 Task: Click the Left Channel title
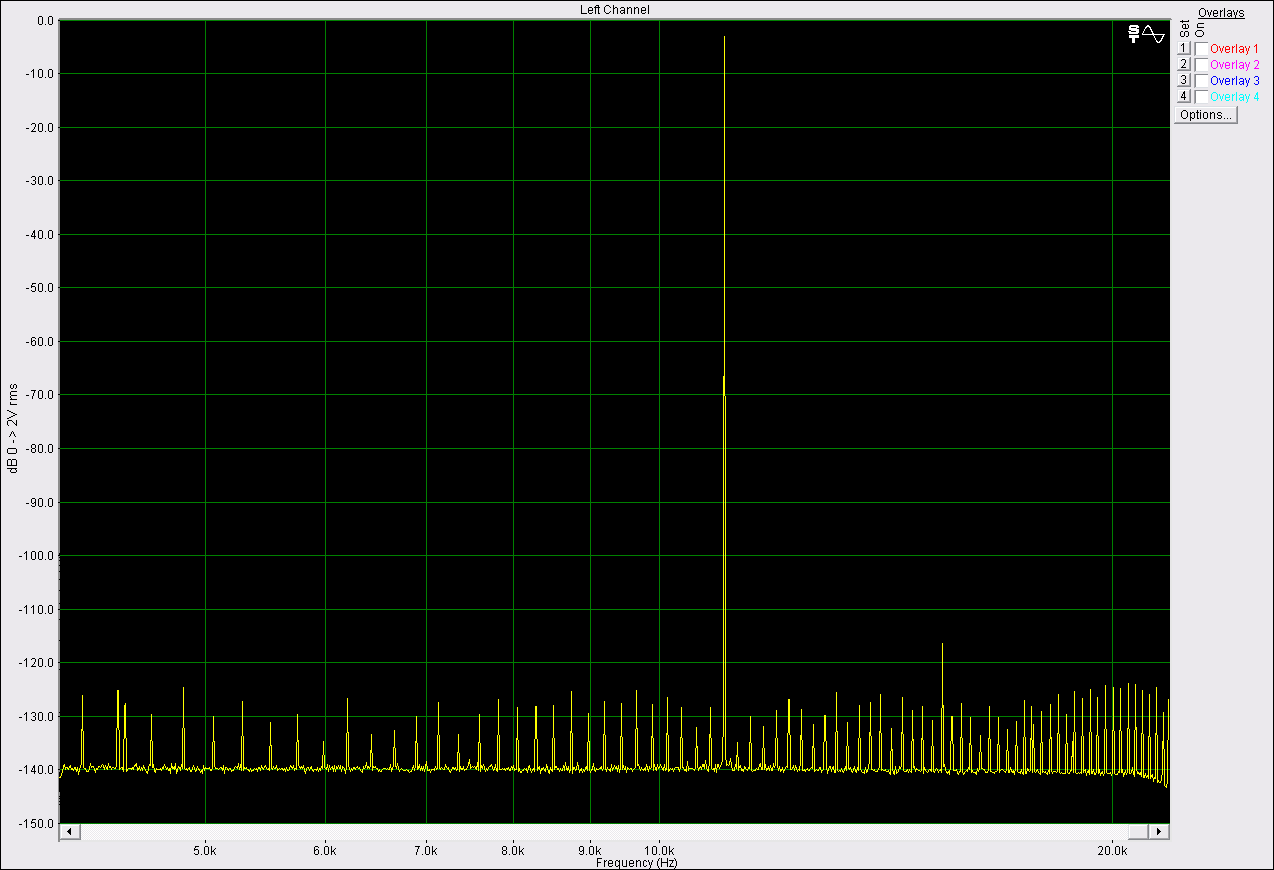pyautogui.click(x=615, y=10)
